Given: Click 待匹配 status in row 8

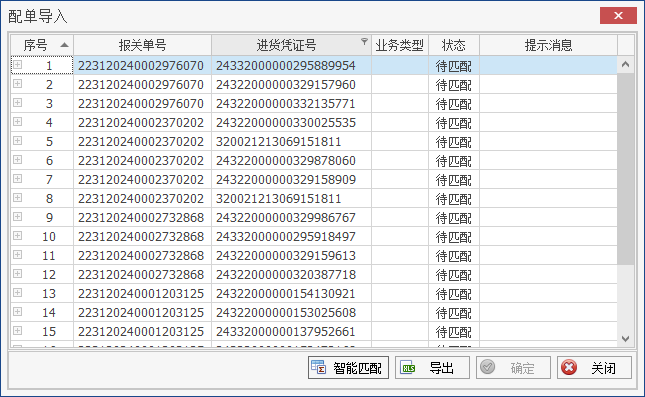Looking at the screenshot, I should [454, 199].
